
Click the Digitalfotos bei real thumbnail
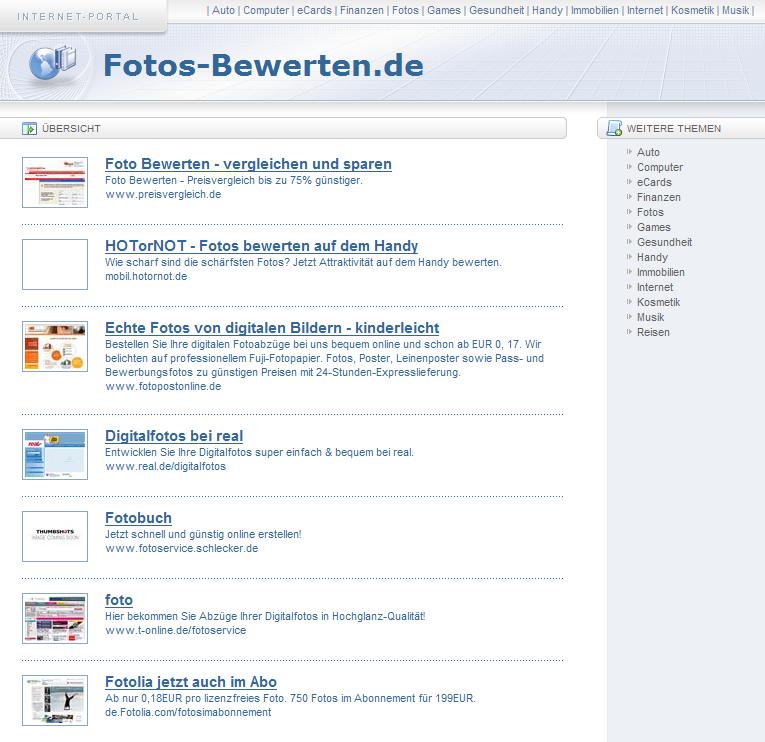click(x=55, y=454)
